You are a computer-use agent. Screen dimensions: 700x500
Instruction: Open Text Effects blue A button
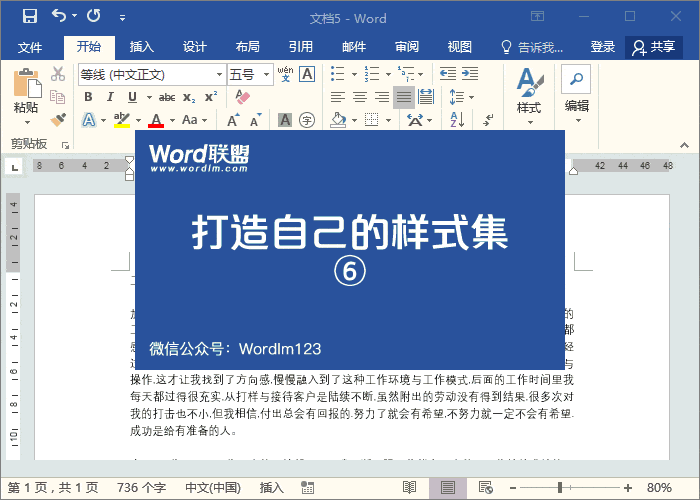(89, 120)
